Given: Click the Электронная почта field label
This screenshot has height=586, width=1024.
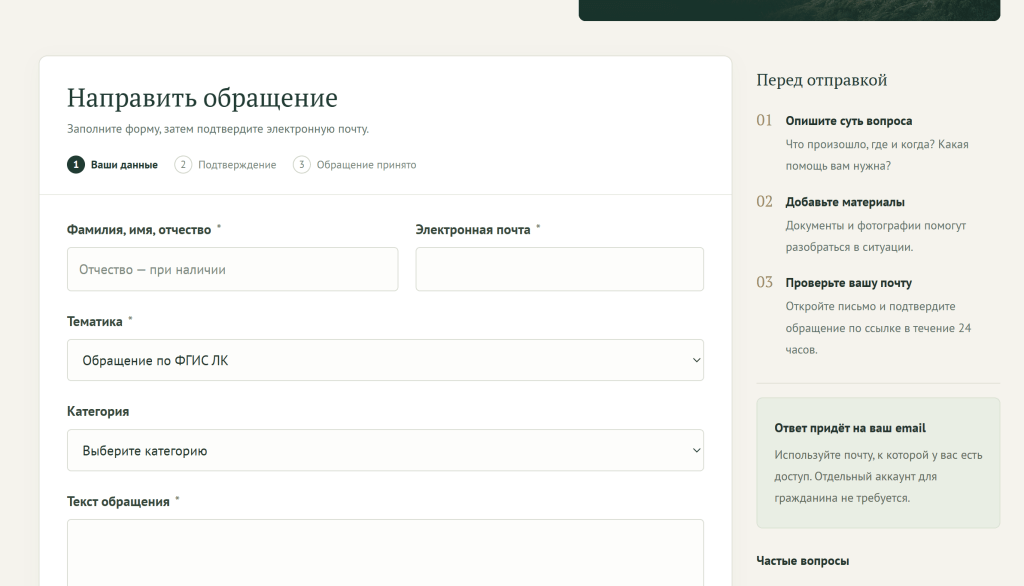Looking at the screenshot, I should (x=473, y=230).
